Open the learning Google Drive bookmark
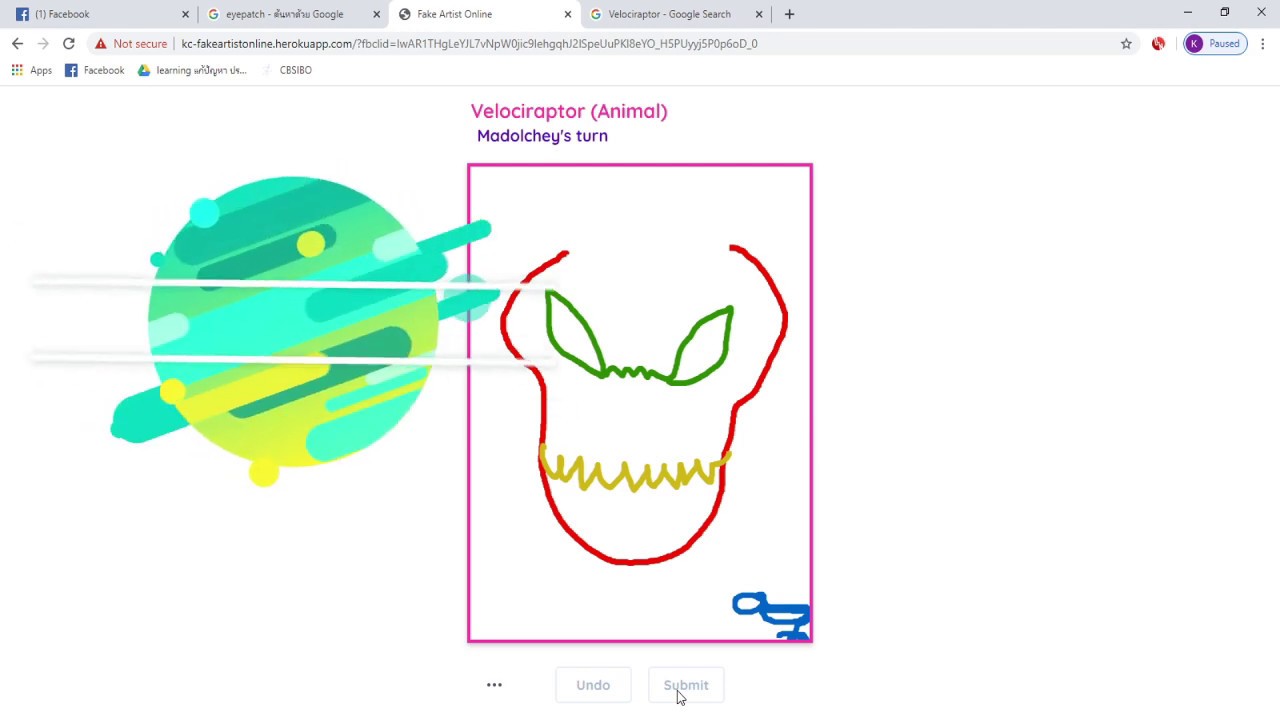1280x720 pixels. pyautogui.click(x=192, y=70)
